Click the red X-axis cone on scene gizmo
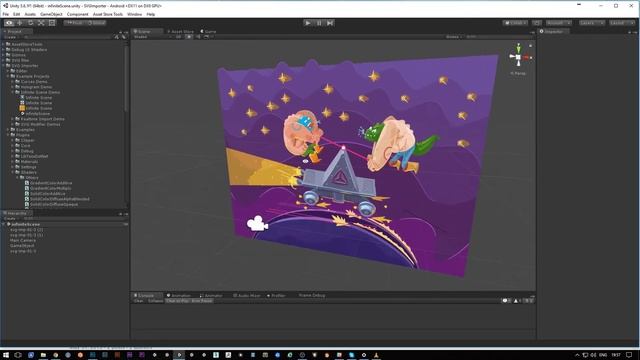Viewport: 640px width, 360px height. point(526,58)
